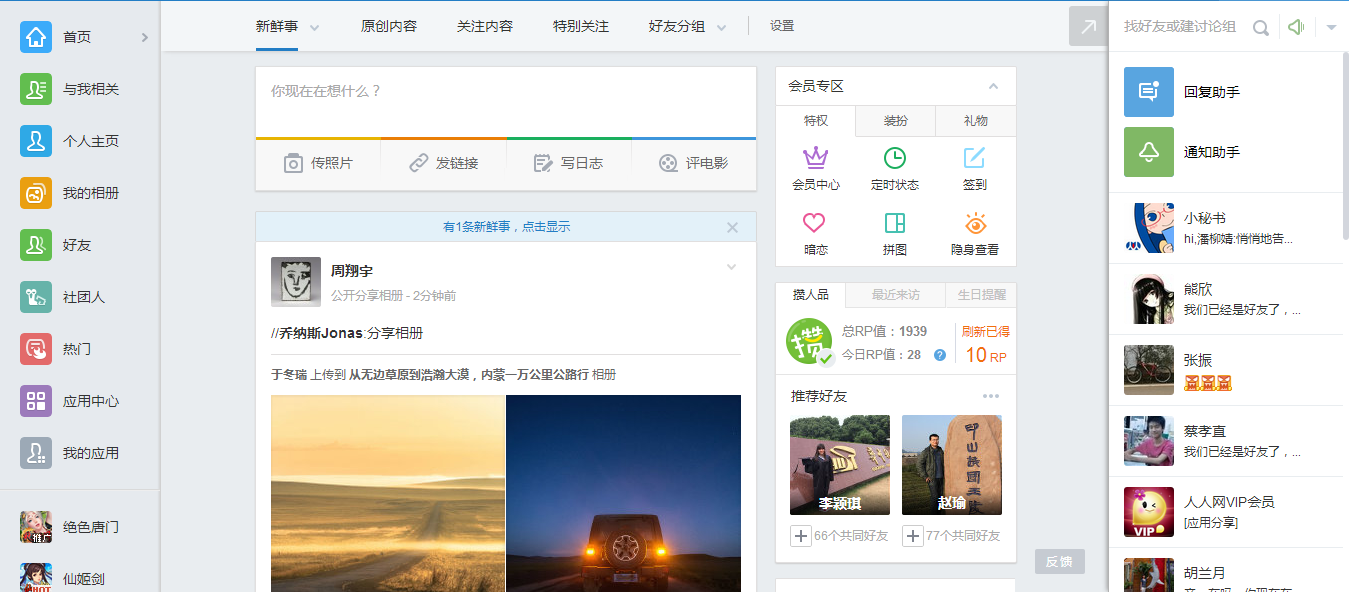The height and width of the screenshot is (592, 1349).
Task: Open chat with 熊欣
Action: point(1226,299)
